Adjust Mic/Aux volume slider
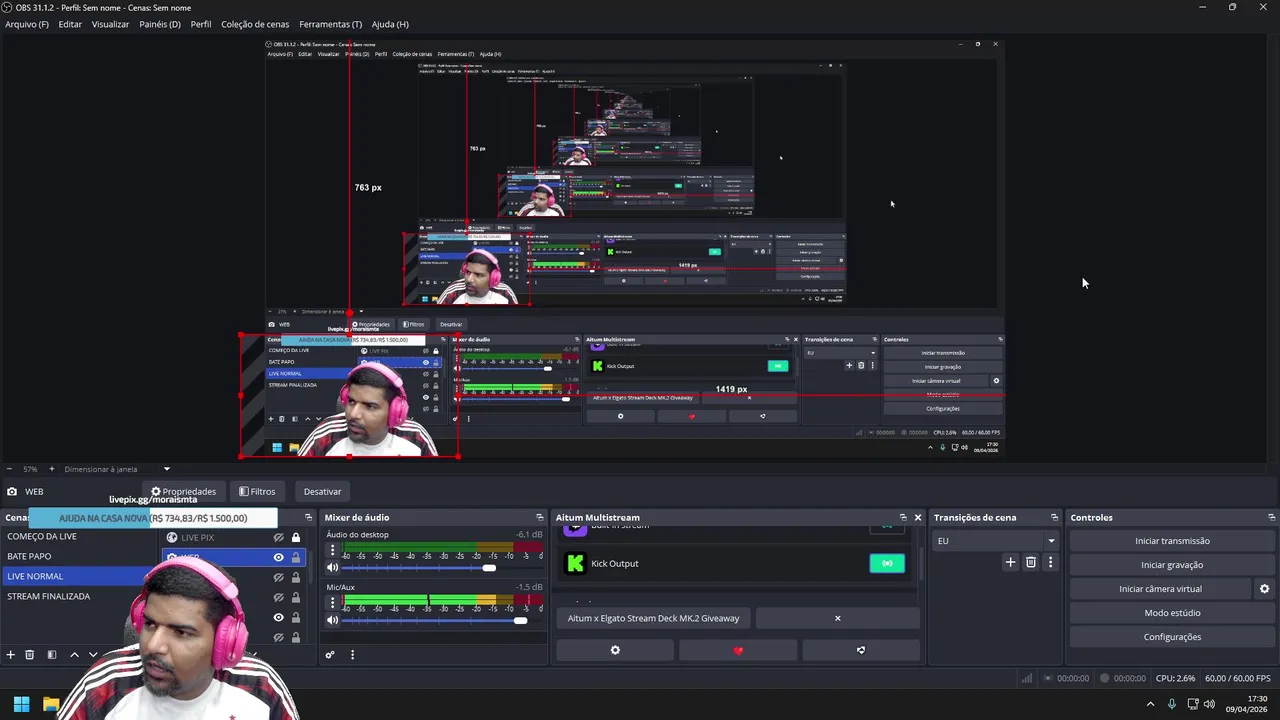This screenshot has width=1280, height=720. click(x=520, y=620)
